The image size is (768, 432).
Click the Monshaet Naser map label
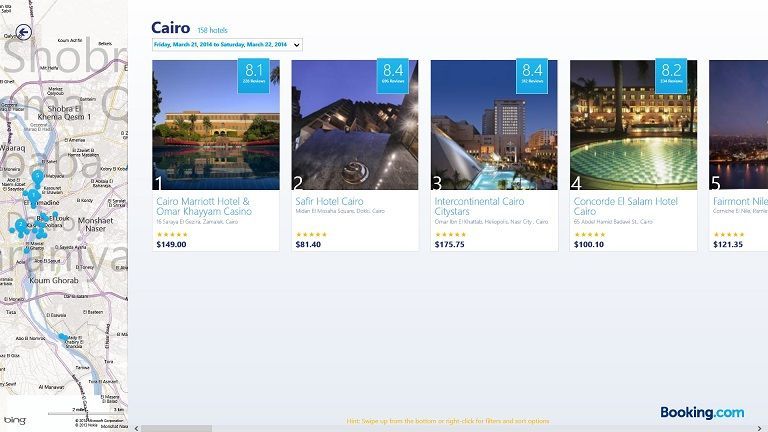coord(96,224)
